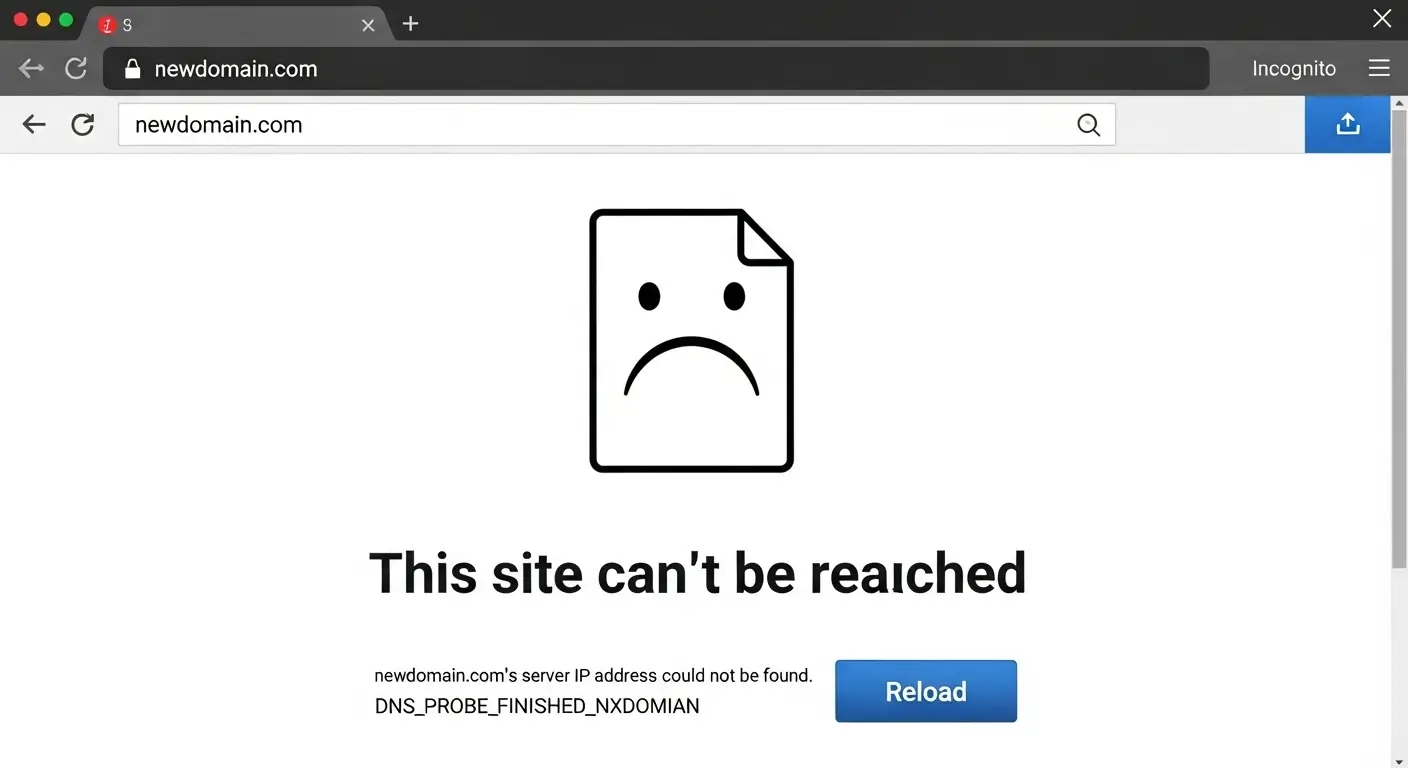1408x768 pixels.
Task: Open the hamburger menu next to Incognito
Action: 1379,68
